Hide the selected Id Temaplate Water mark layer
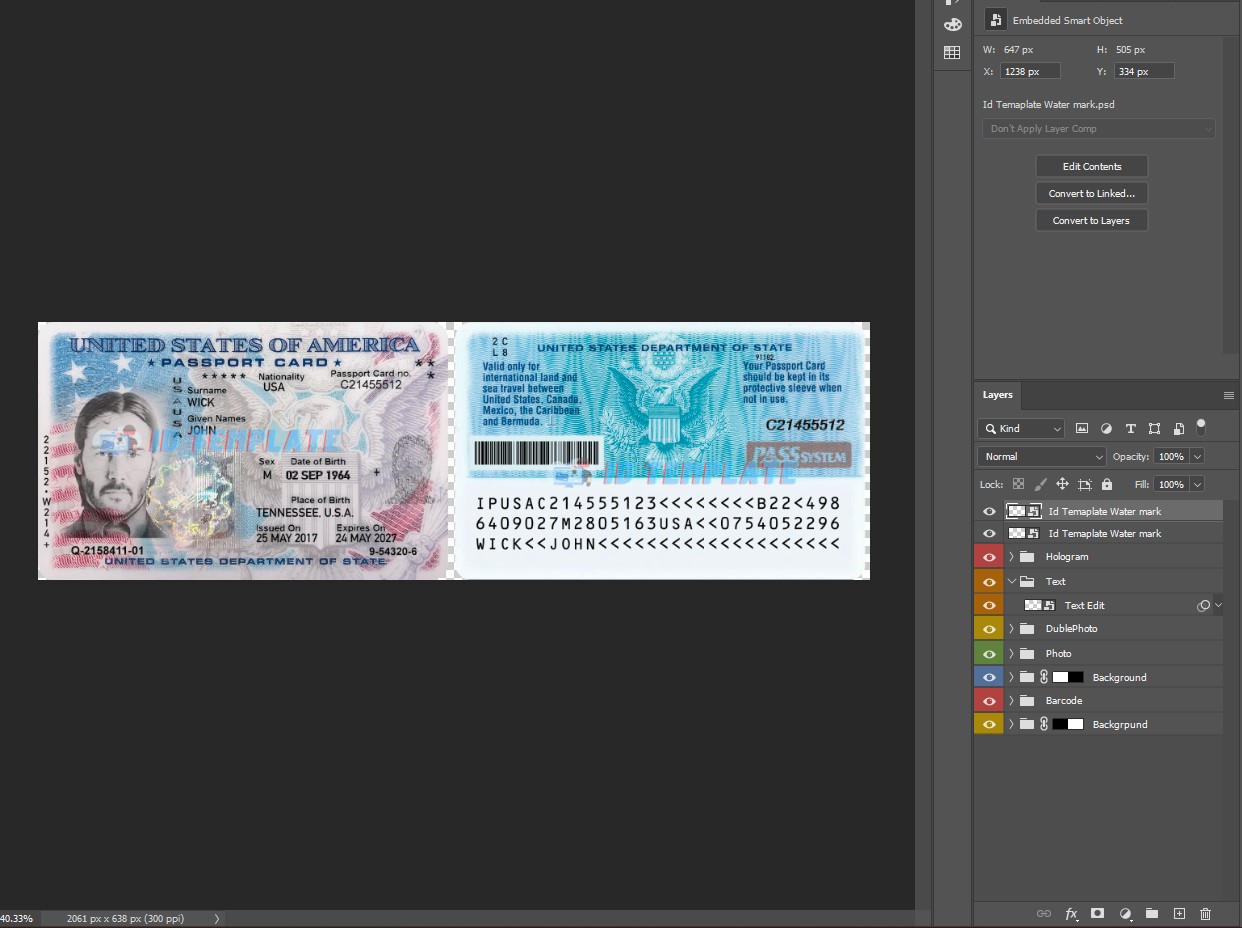This screenshot has width=1242, height=928. tap(989, 511)
